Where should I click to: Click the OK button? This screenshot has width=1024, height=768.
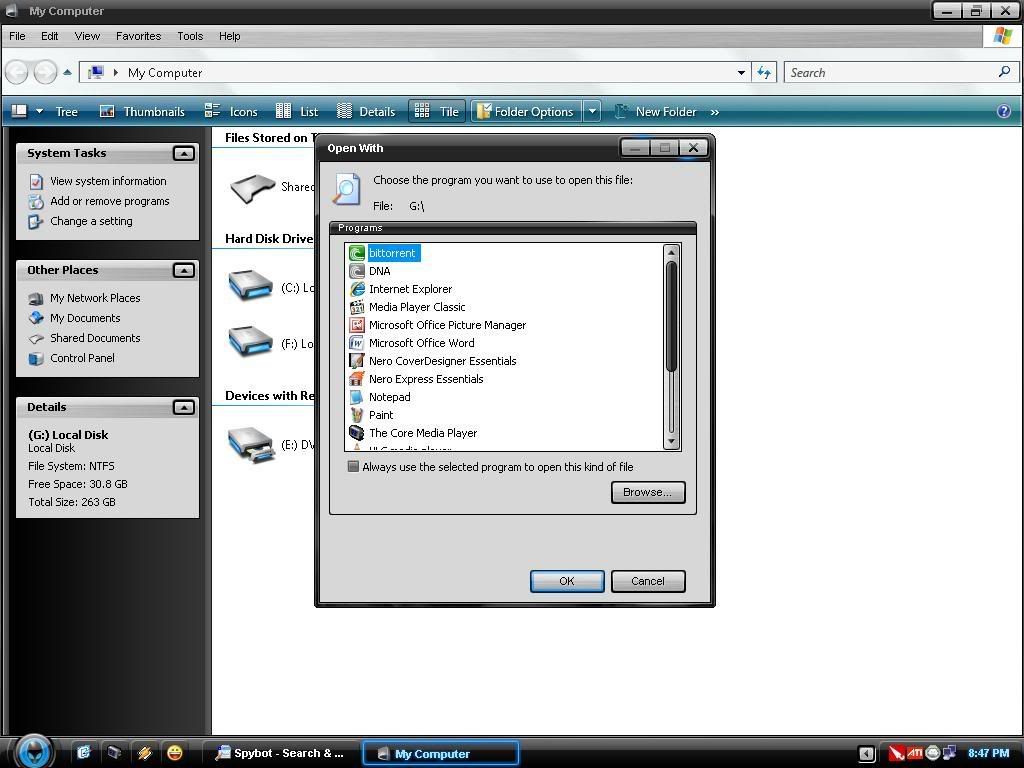[567, 581]
